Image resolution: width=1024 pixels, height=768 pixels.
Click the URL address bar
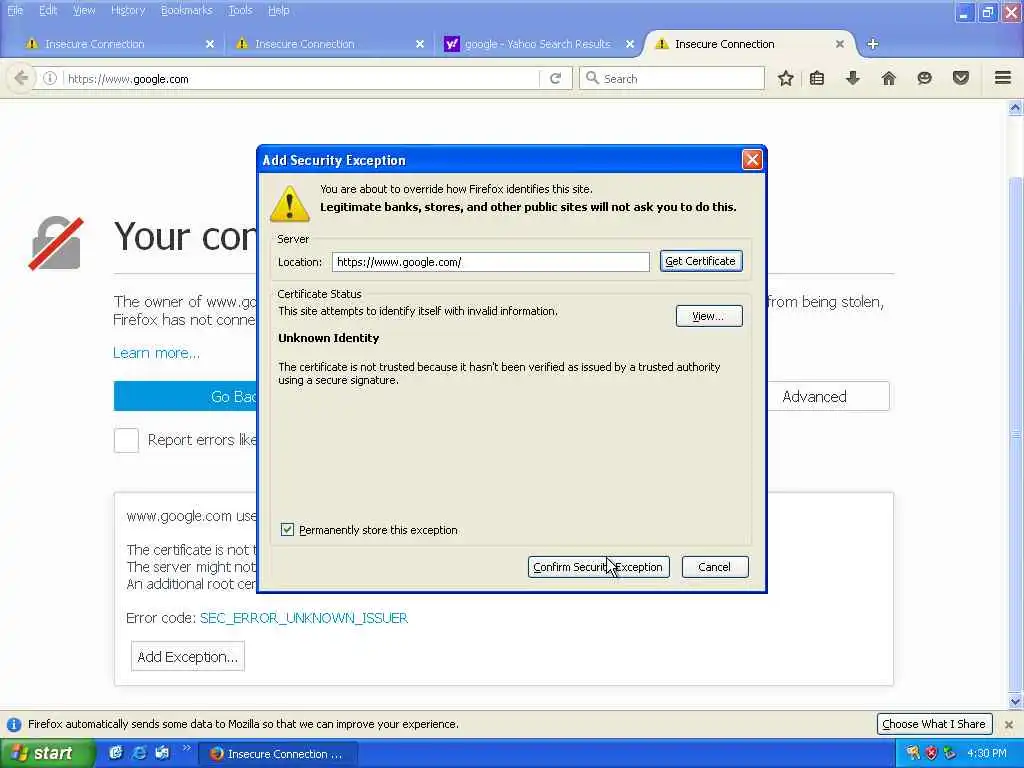tap(300, 78)
